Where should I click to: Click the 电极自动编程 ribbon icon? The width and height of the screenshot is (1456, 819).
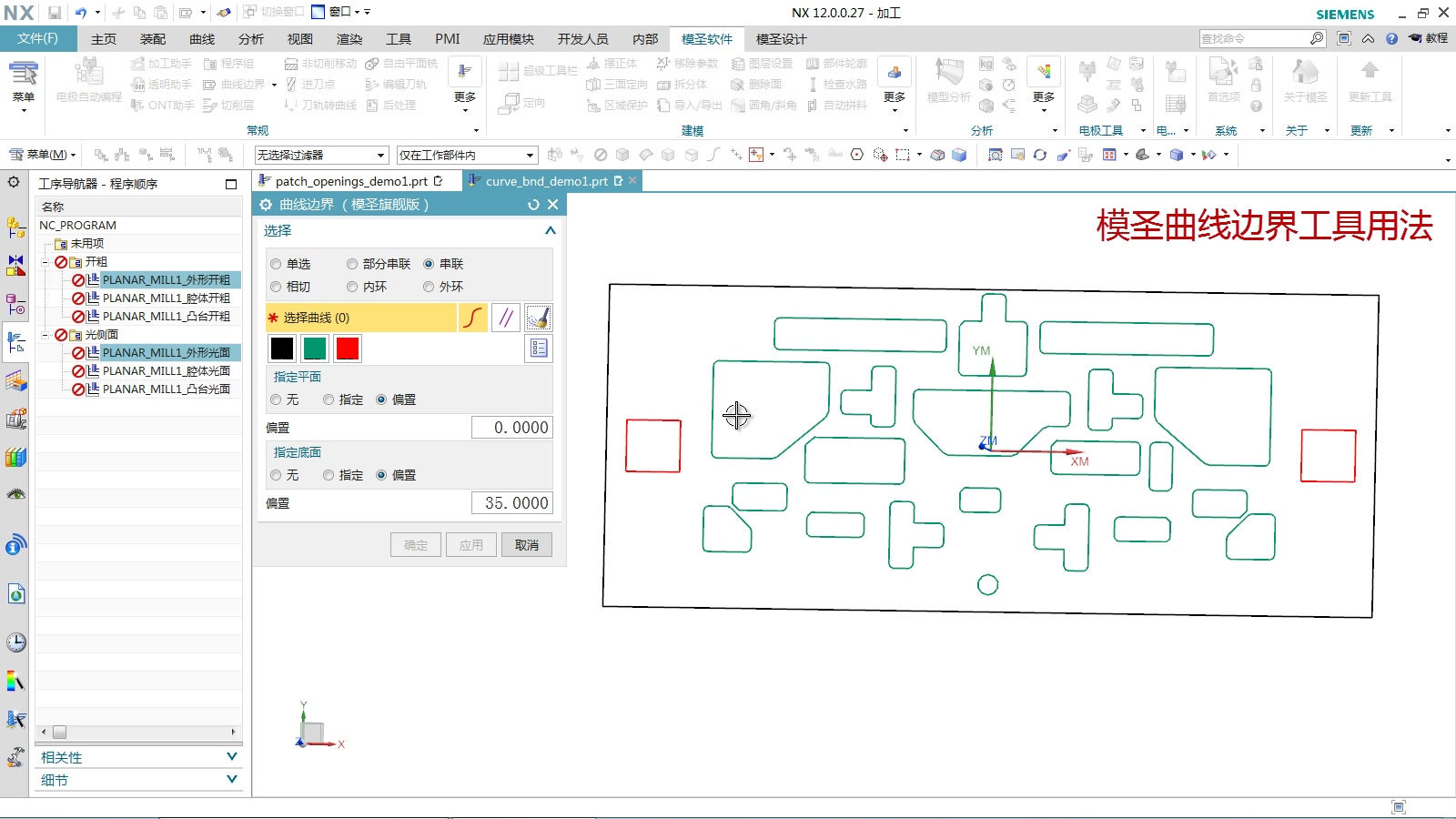(88, 80)
